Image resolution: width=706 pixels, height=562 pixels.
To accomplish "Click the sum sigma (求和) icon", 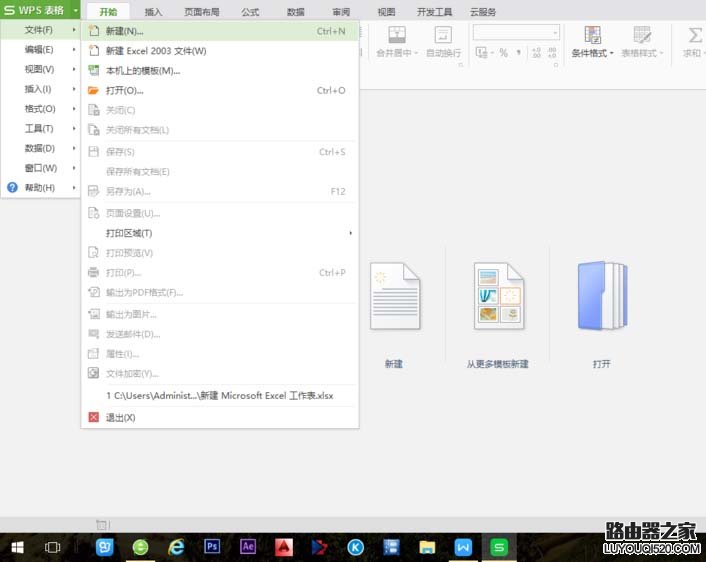I will click(695, 35).
